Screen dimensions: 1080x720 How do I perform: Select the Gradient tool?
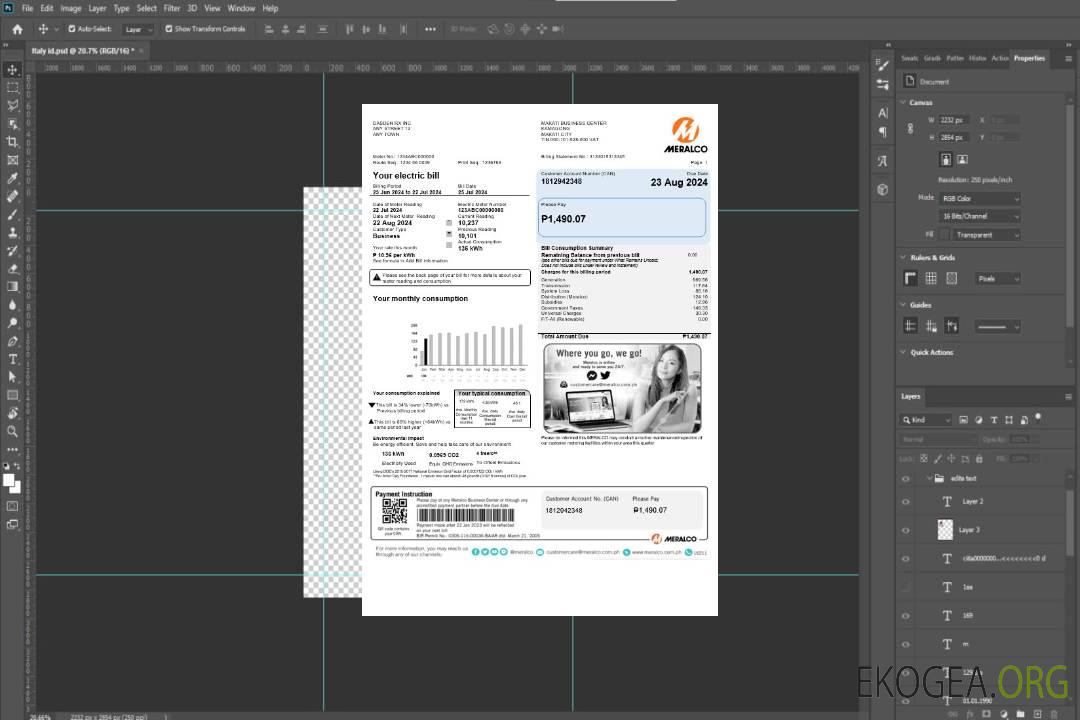(x=12, y=287)
